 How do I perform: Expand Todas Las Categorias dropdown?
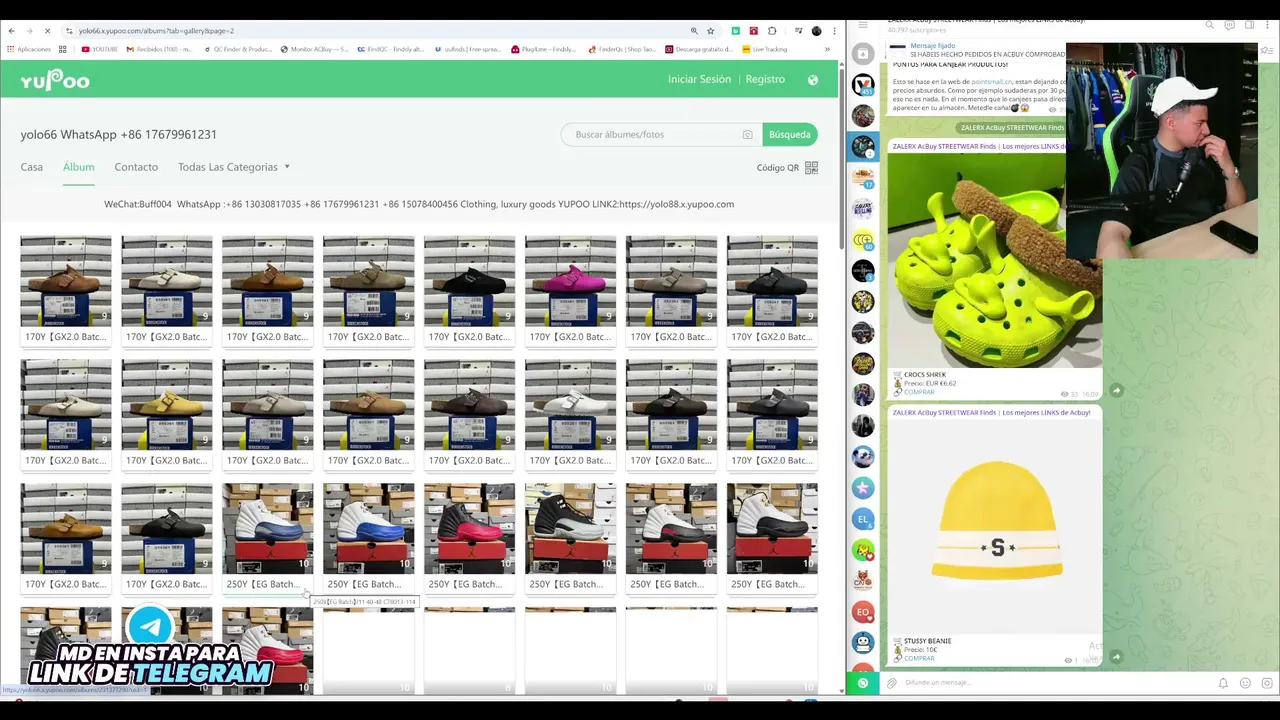click(x=234, y=167)
